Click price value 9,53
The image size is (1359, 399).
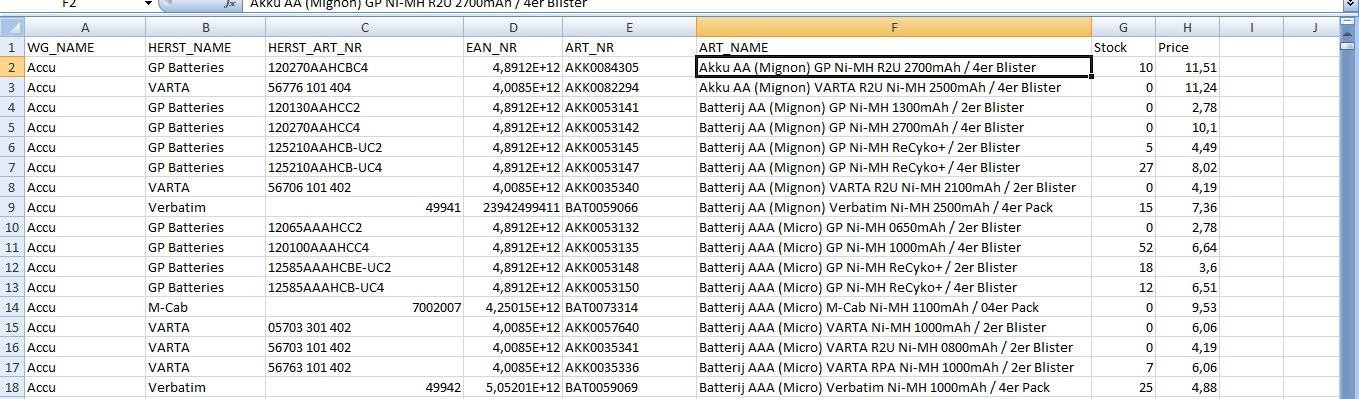point(1187,307)
